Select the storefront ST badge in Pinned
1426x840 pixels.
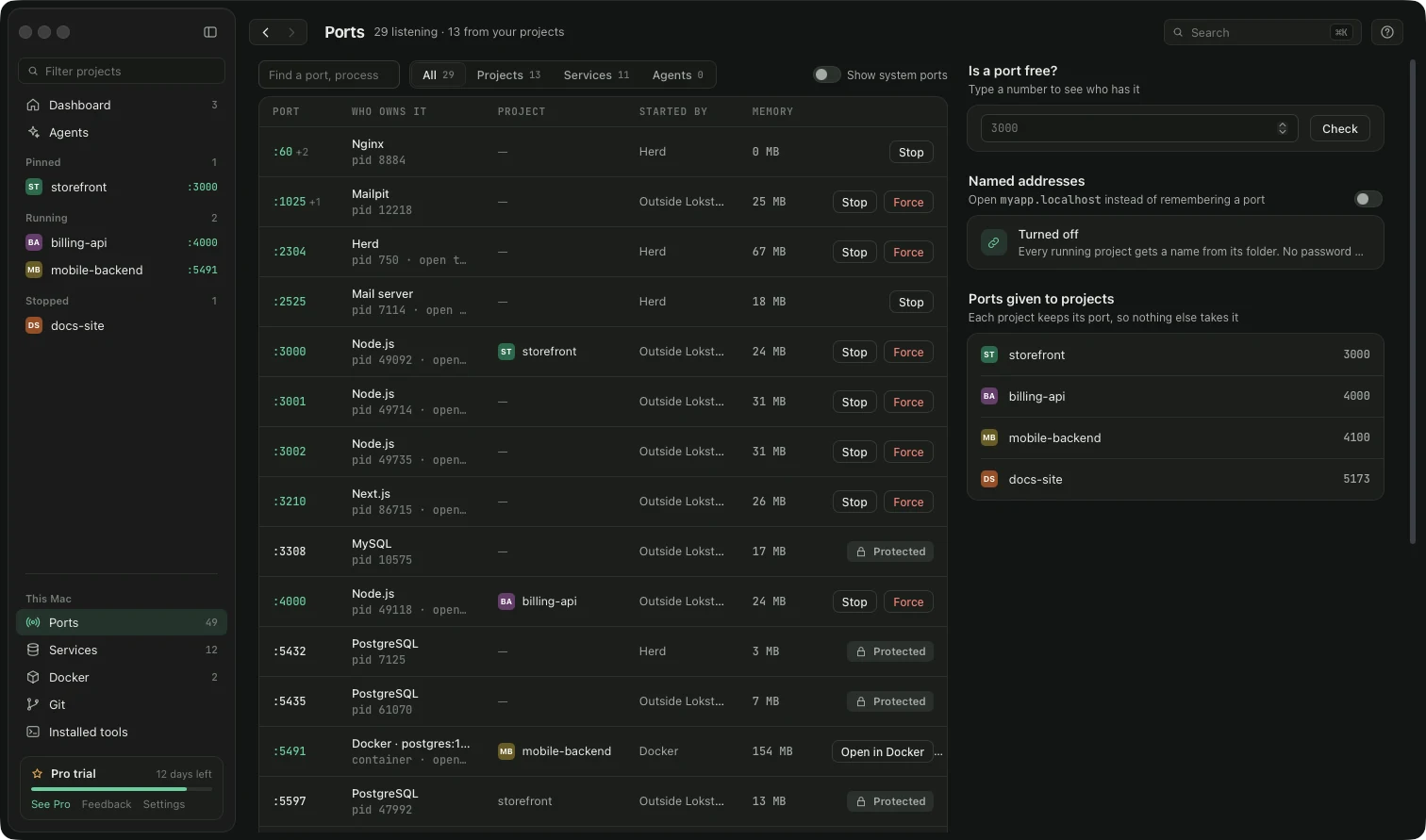click(x=34, y=187)
